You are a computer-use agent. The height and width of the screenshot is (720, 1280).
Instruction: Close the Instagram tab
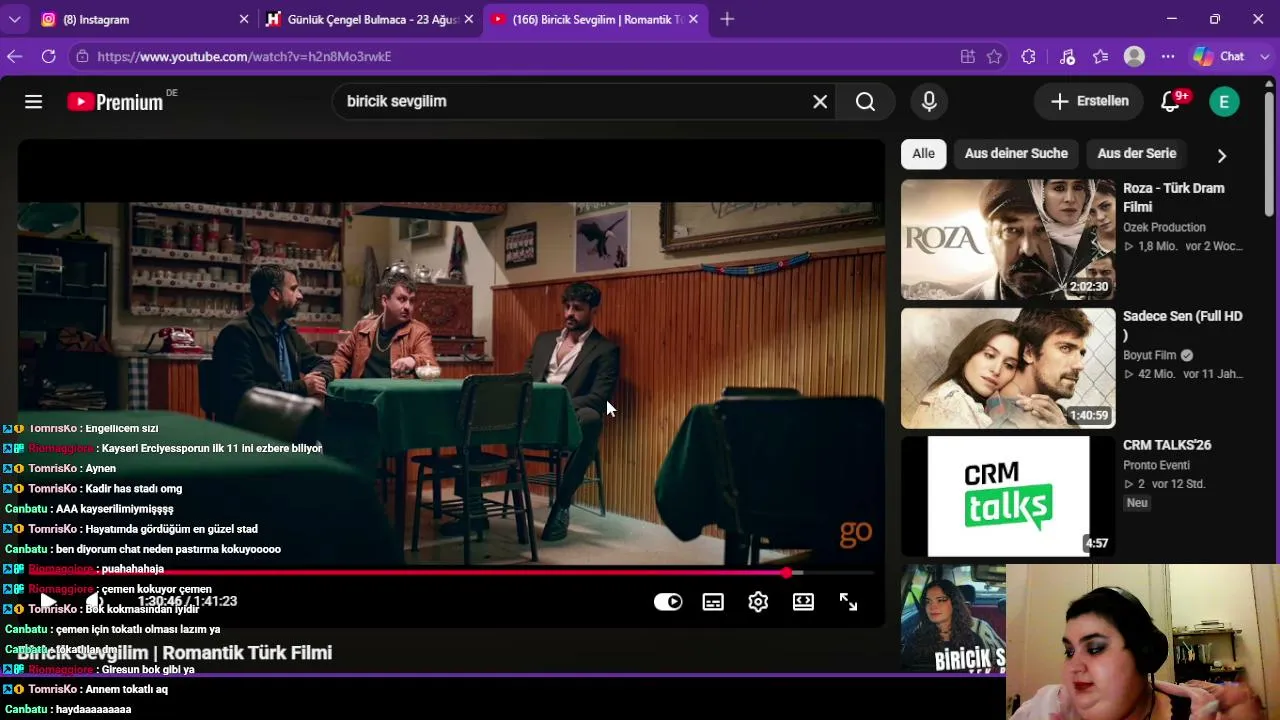(244, 19)
